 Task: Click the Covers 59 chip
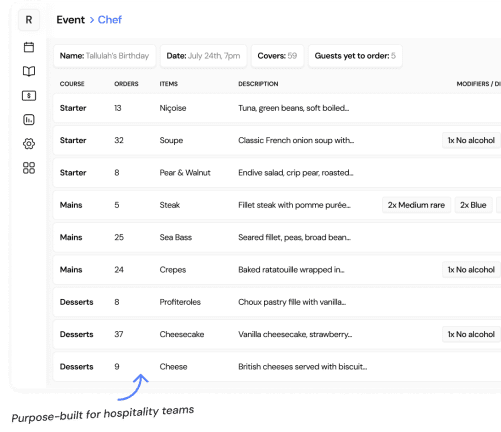(x=277, y=56)
